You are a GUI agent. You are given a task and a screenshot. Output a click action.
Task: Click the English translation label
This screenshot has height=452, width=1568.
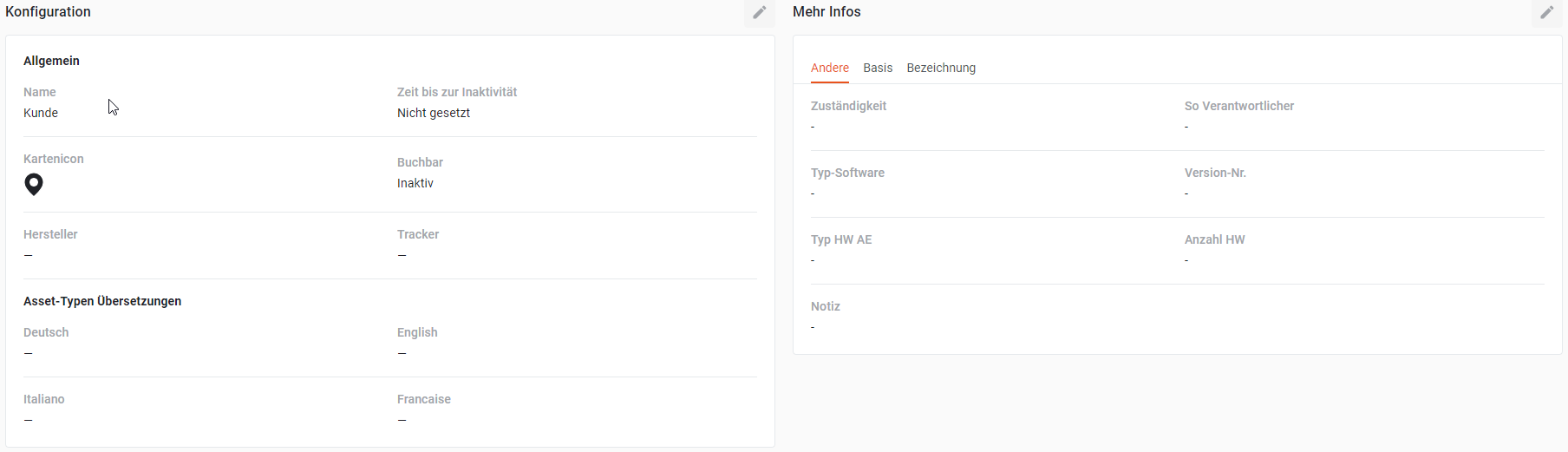coord(417,332)
